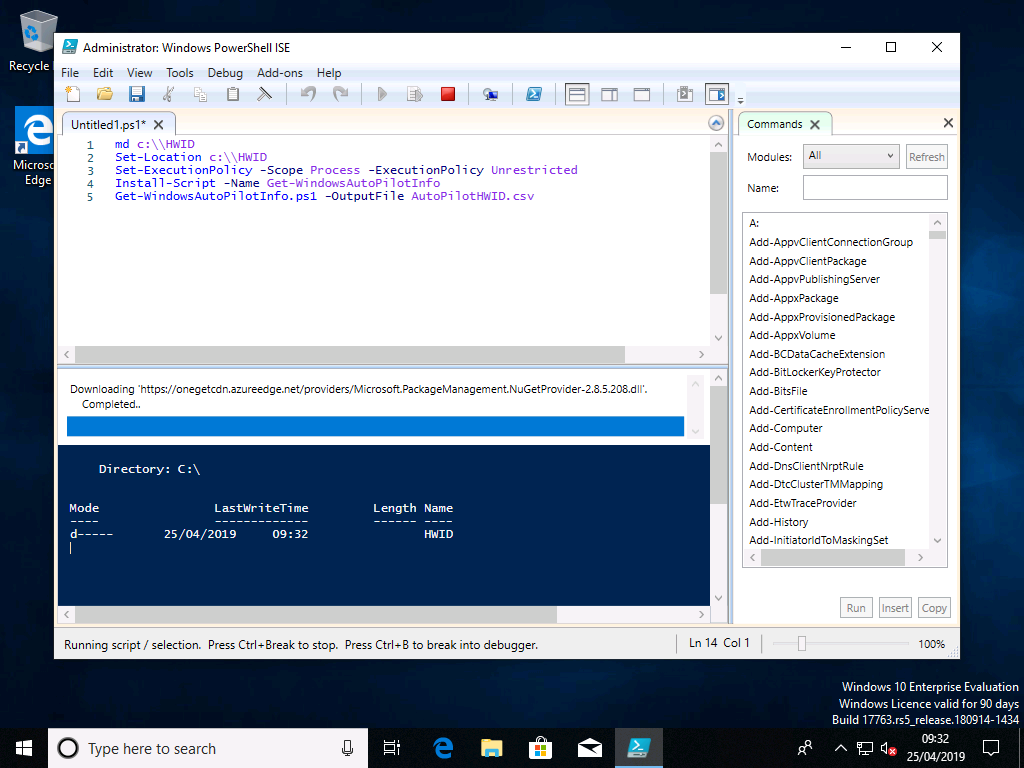Viewport: 1024px width, 768px height.
Task: Select the Commands tab
Action: 775,124
